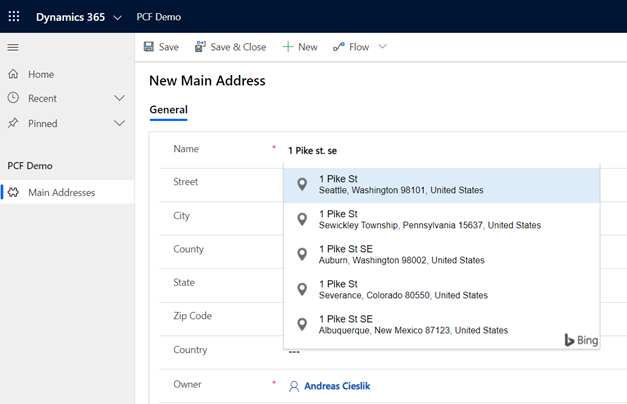This screenshot has width=627, height=404.
Task: Click the Zip Code field label
Action: click(x=192, y=316)
